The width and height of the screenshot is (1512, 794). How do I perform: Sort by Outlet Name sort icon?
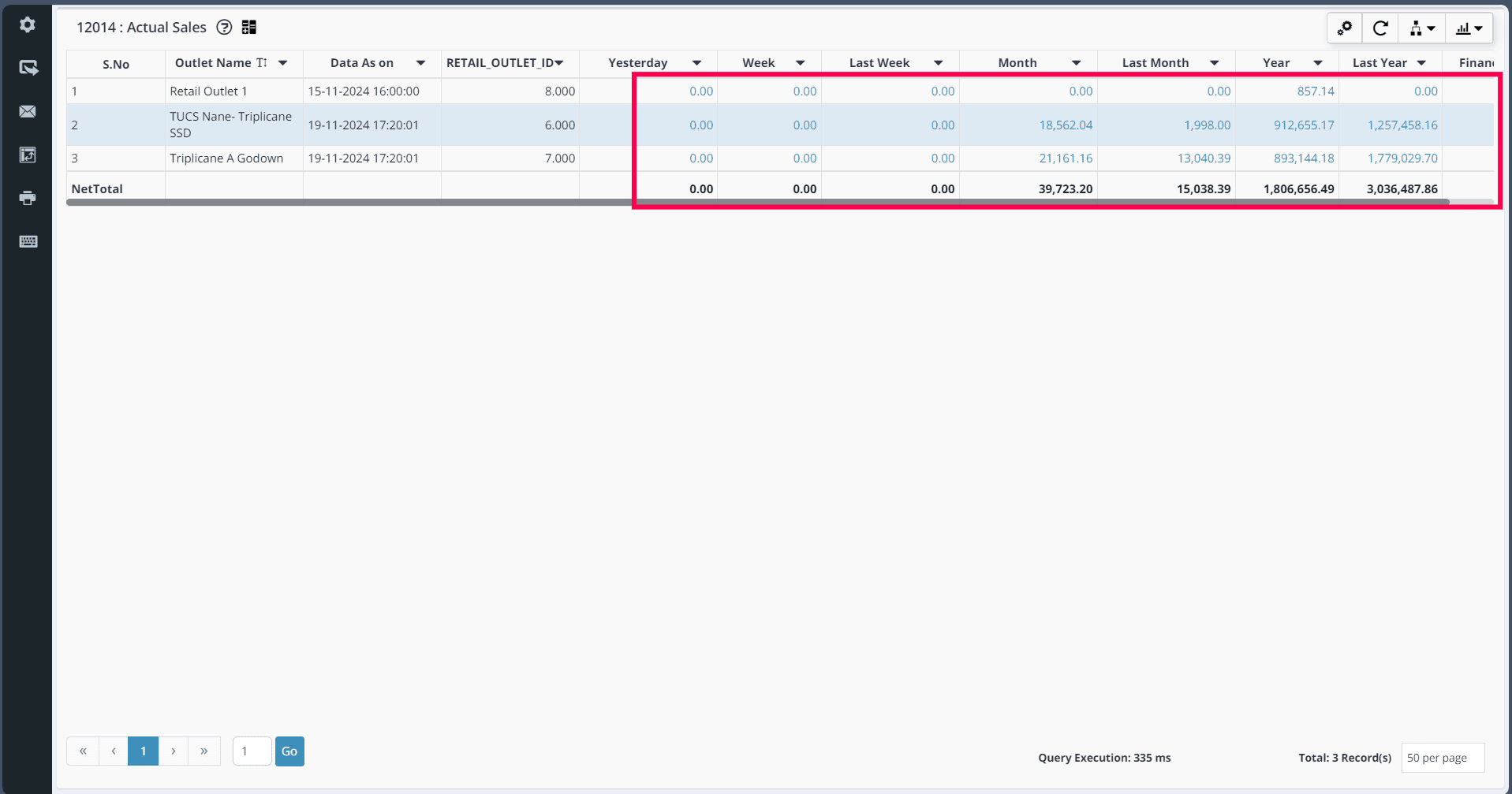pyautogui.click(x=262, y=63)
